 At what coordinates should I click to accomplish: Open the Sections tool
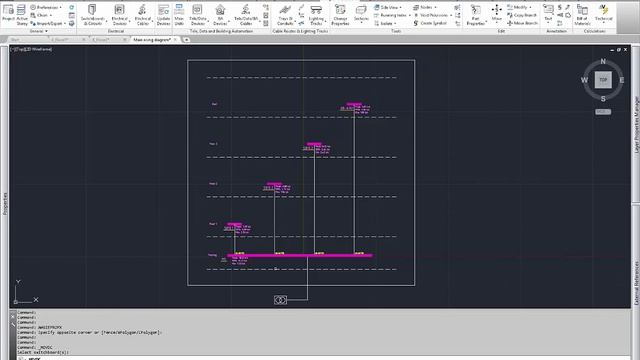[361, 15]
